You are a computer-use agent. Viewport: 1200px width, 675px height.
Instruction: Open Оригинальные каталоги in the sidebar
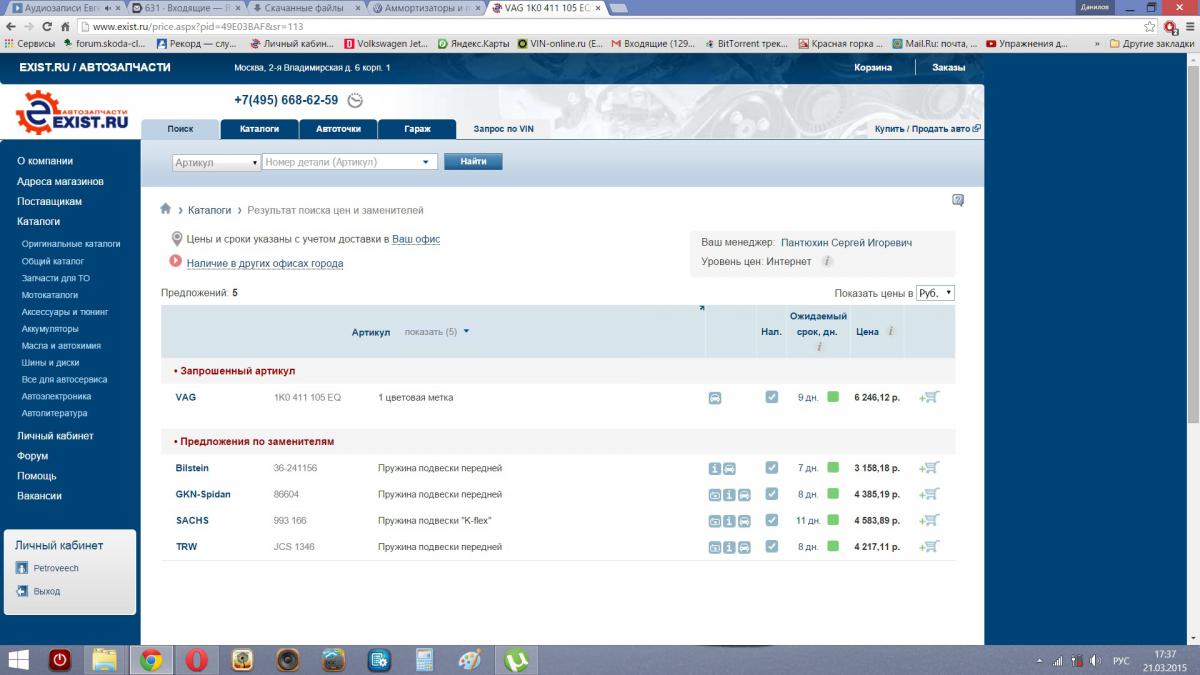(x=71, y=244)
